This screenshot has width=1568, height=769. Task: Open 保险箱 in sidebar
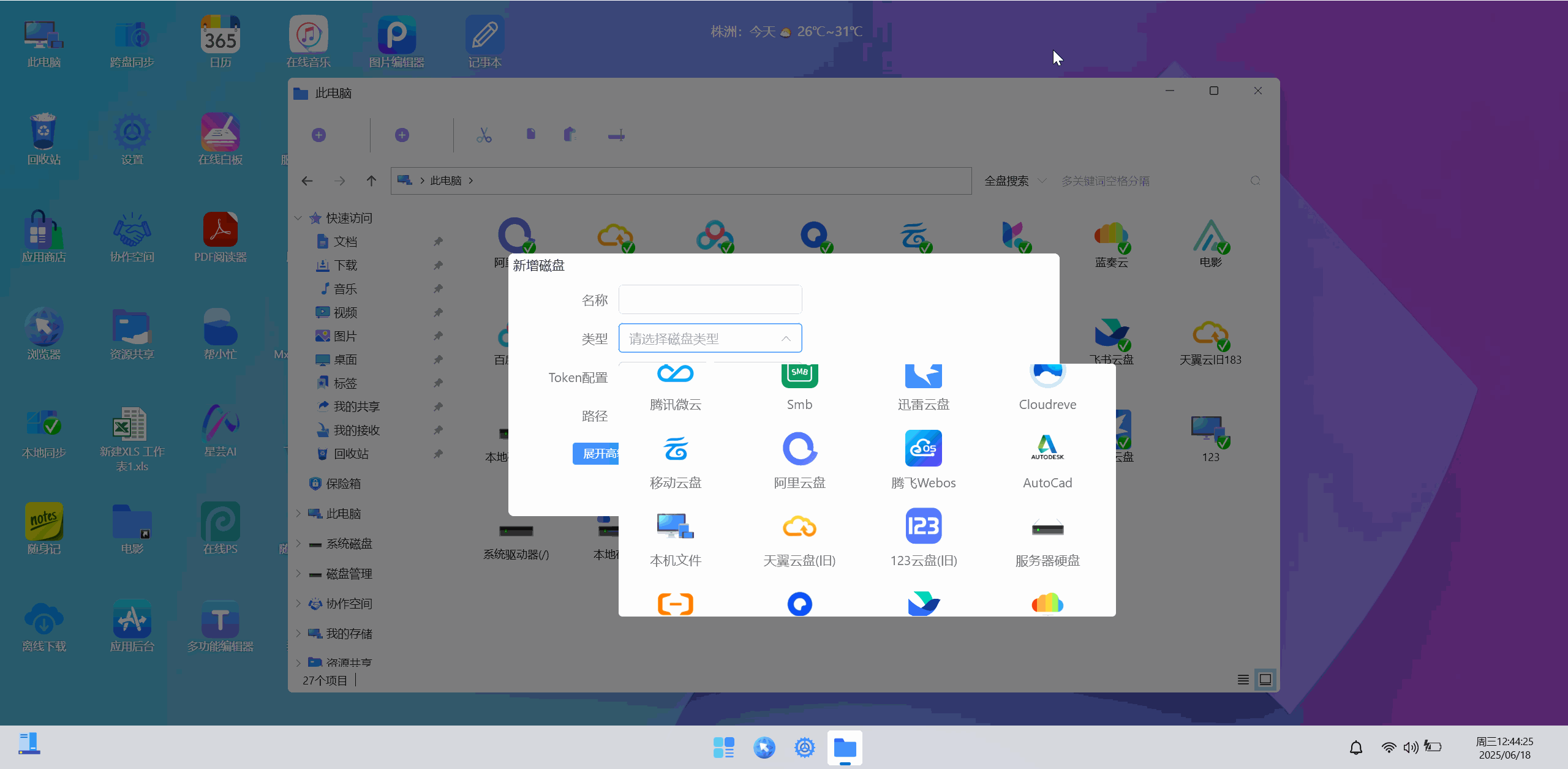[334, 484]
